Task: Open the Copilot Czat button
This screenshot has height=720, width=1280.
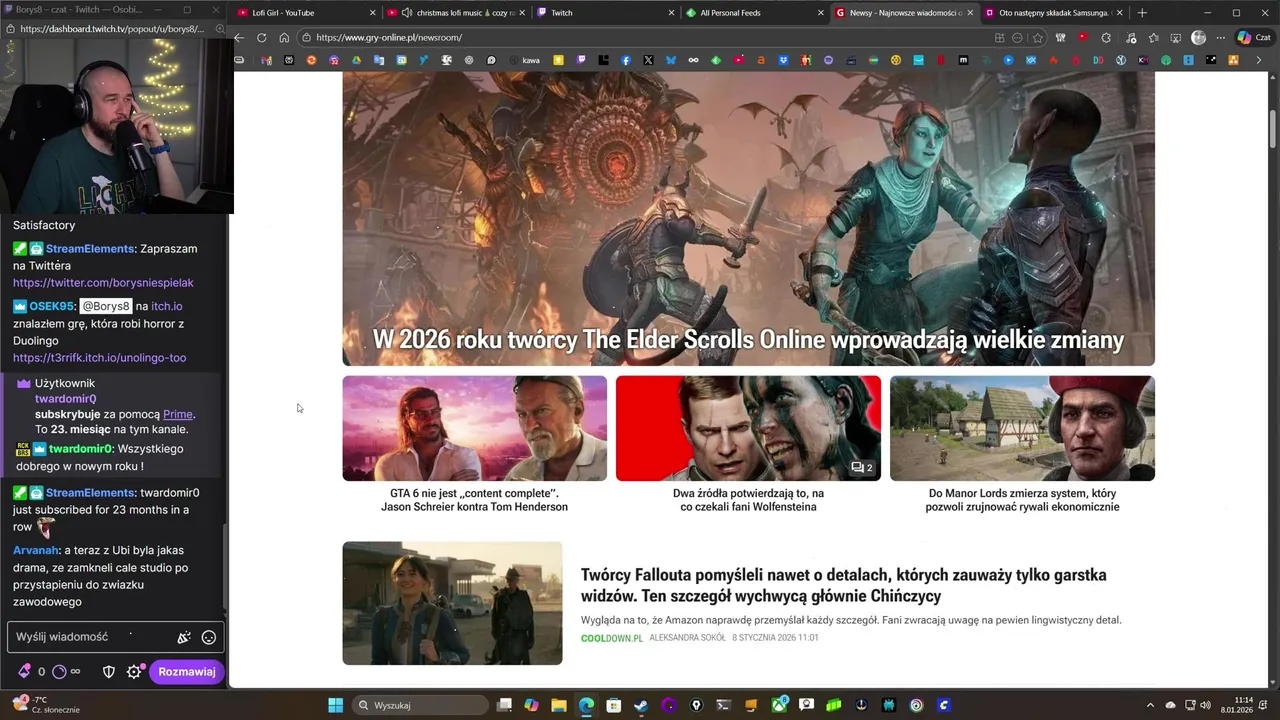Action: (x=1253, y=38)
